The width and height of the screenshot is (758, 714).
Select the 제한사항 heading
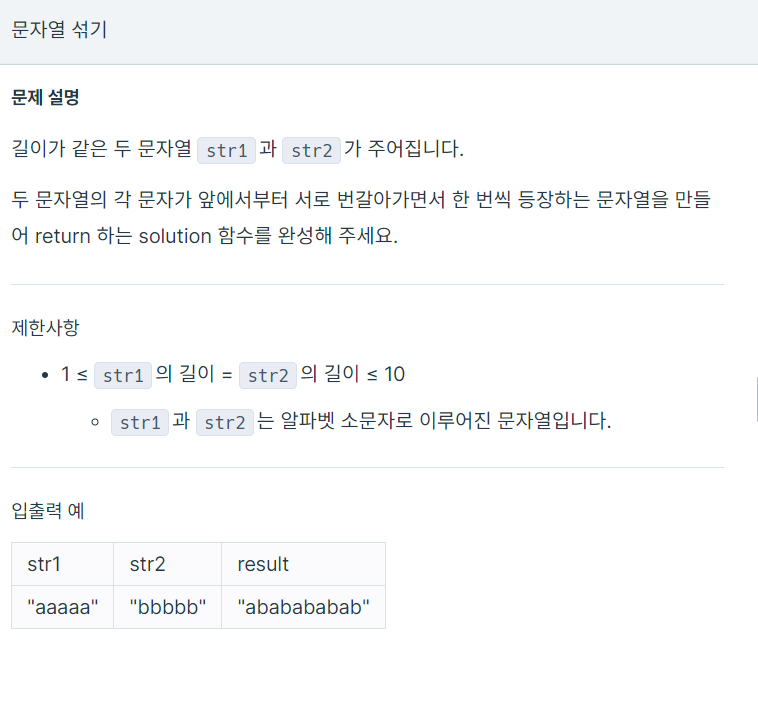click(45, 328)
